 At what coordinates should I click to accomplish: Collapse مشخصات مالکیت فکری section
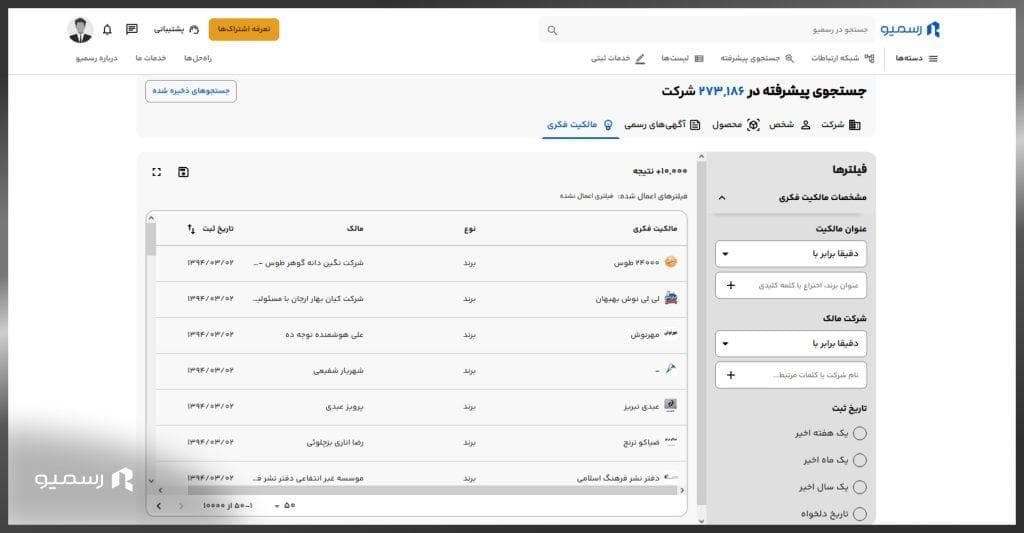tap(722, 197)
